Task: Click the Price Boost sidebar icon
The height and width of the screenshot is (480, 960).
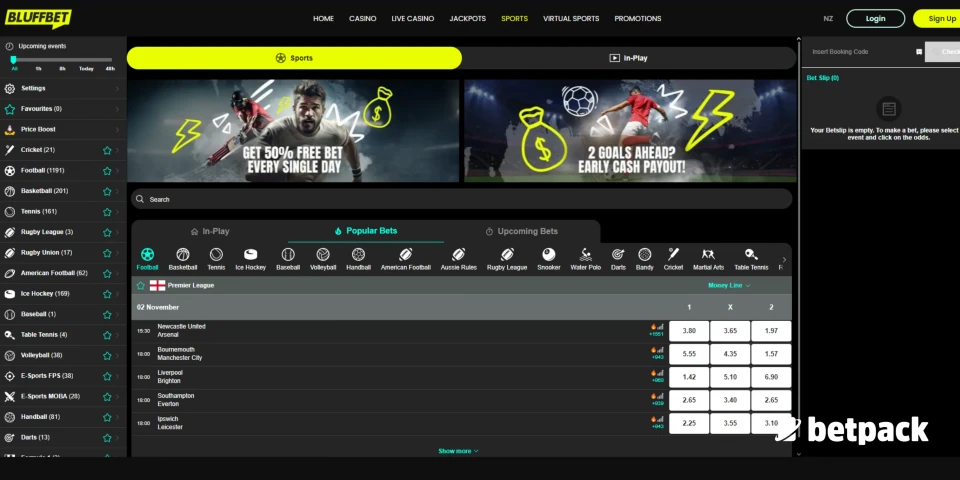Action: click(10, 129)
